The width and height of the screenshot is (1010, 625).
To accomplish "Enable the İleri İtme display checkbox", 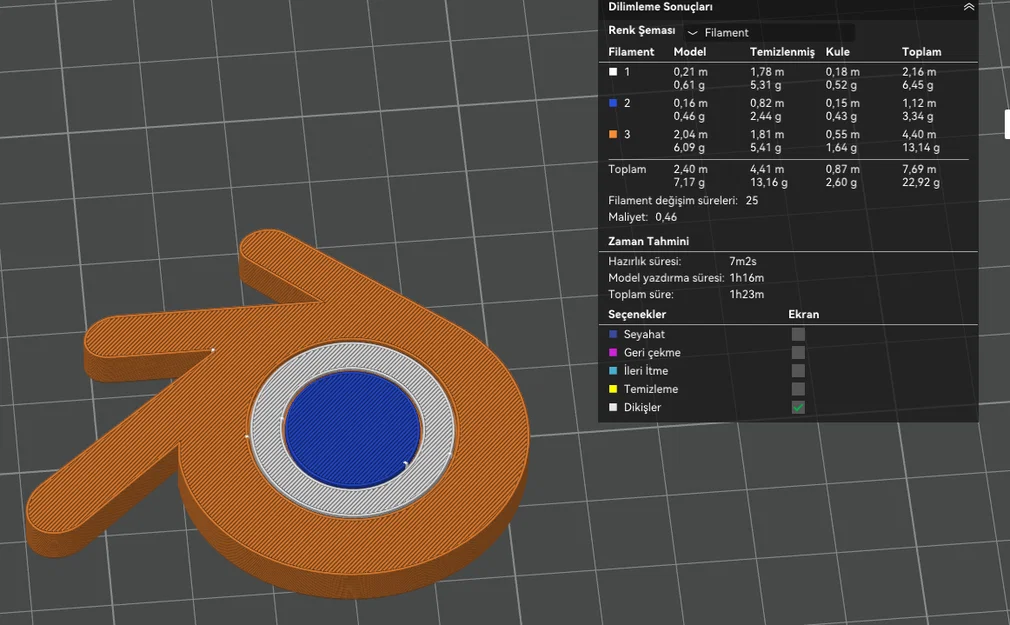I will pos(798,370).
